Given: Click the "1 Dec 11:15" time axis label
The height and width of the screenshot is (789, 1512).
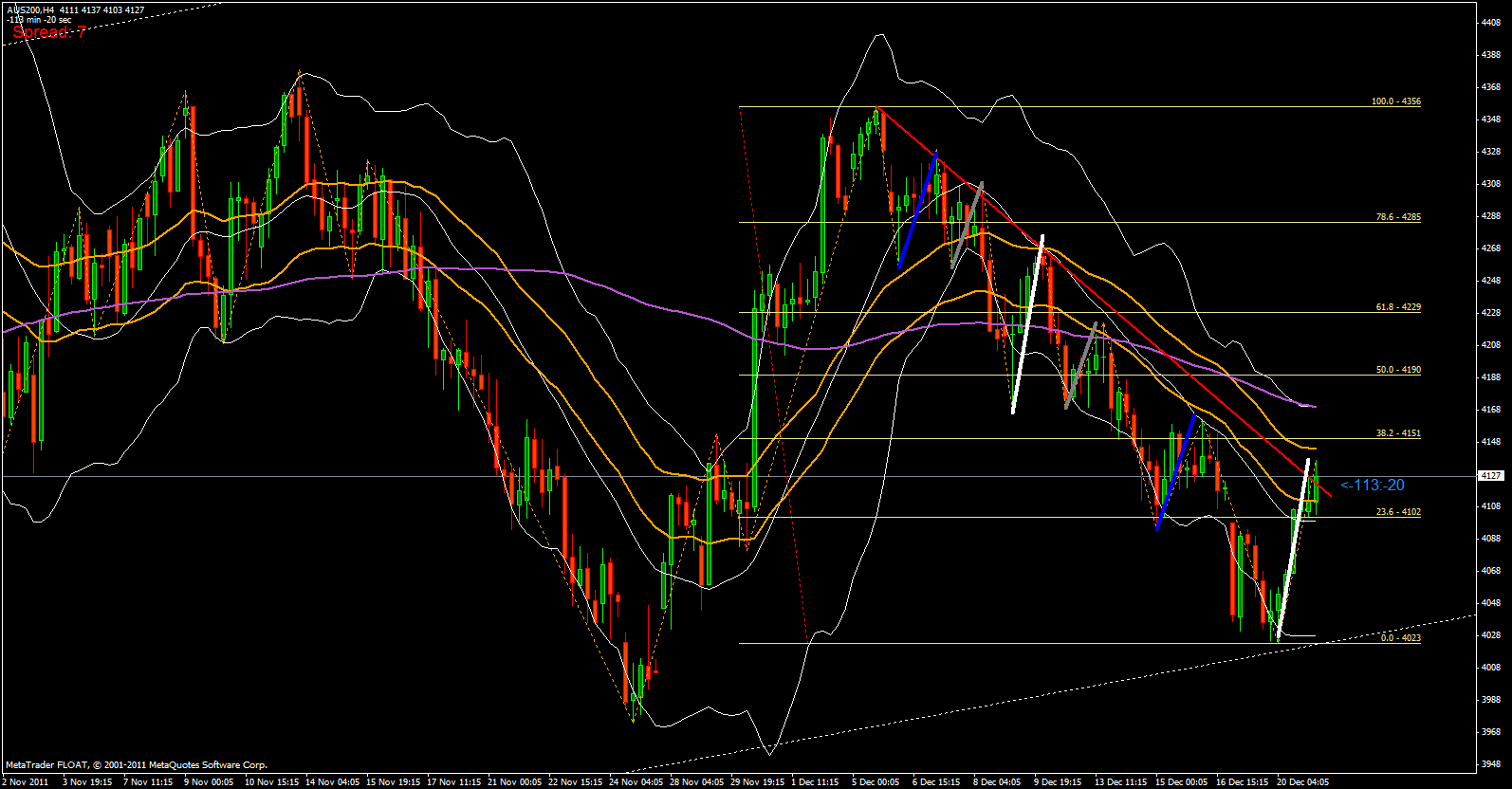Looking at the screenshot, I should pos(815,782).
